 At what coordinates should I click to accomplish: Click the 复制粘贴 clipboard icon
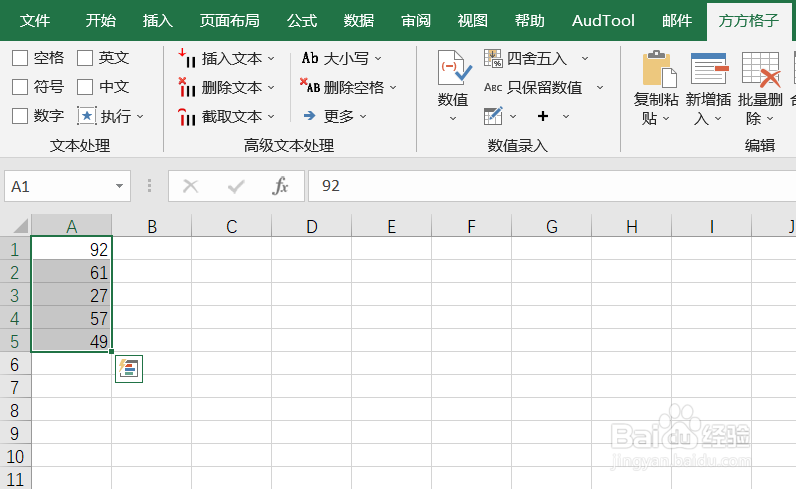(659, 69)
